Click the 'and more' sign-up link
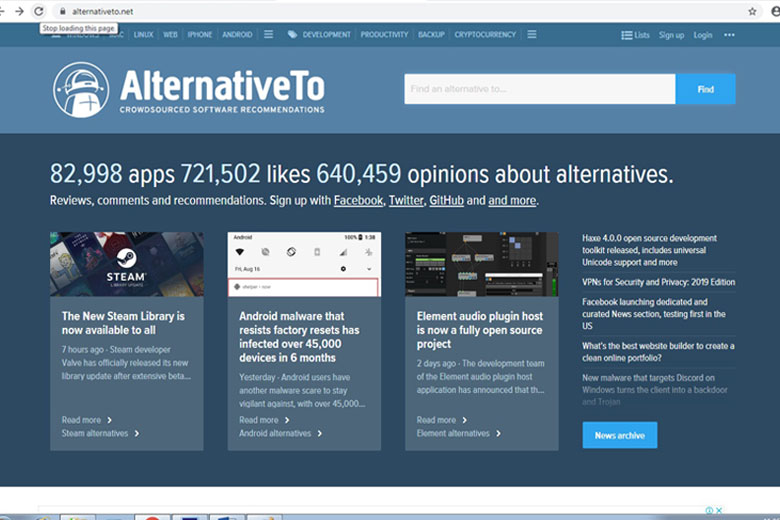Screen dimensions: 780x520 [x=512, y=201]
